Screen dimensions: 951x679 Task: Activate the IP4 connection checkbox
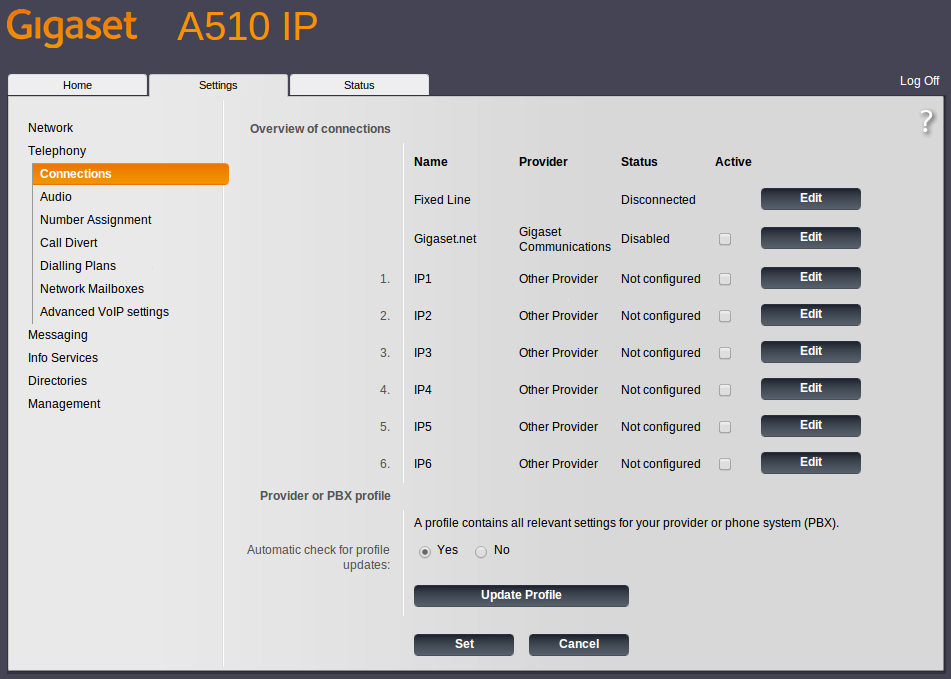tap(725, 390)
